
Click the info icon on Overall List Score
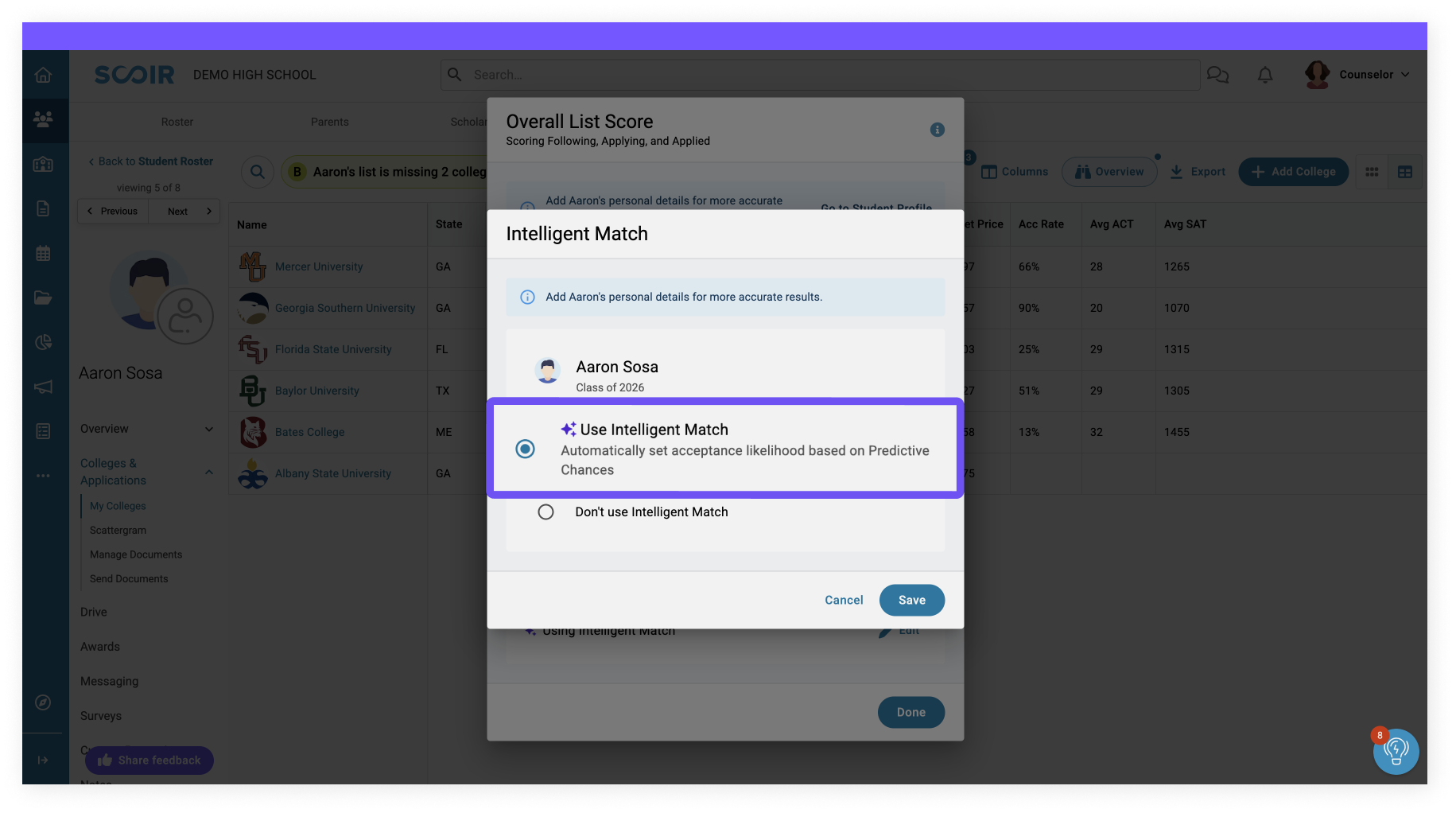click(938, 130)
